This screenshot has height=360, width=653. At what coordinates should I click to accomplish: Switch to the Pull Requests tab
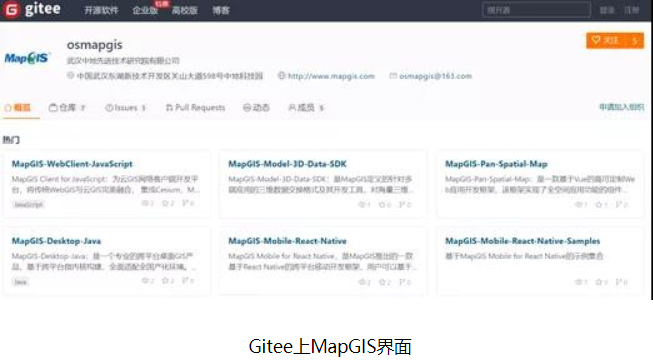pyautogui.click(x=195, y=108)
